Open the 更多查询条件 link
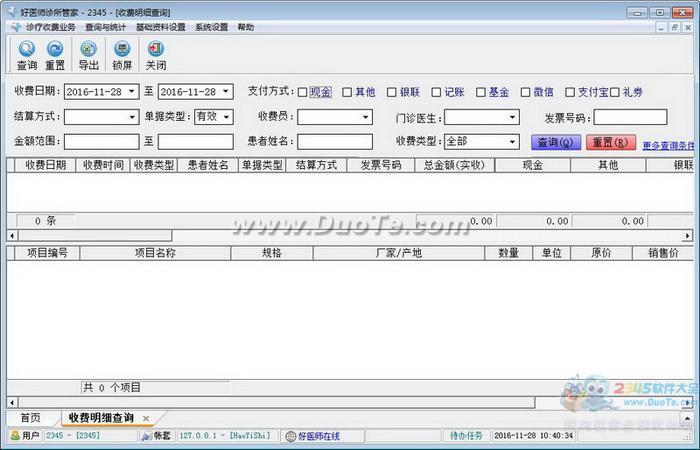 pos(669,146)
